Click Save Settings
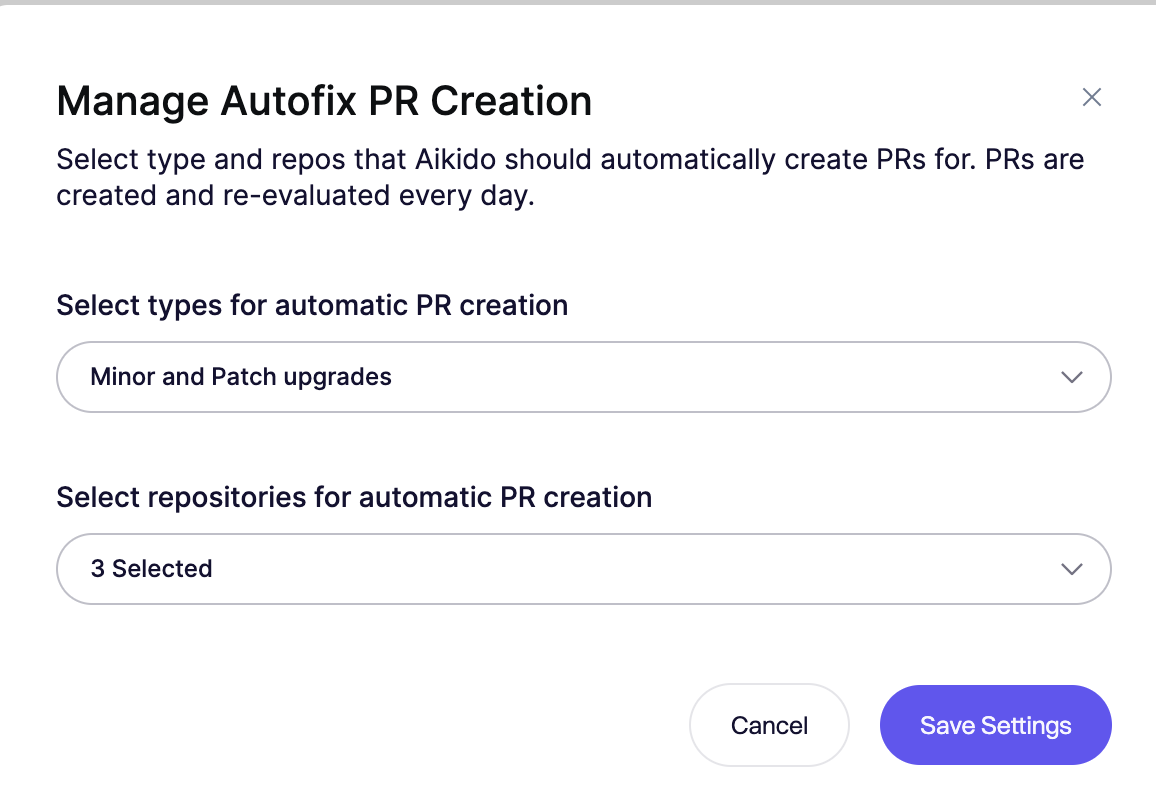This screenshot has width=1156, height=804. click(x=995, y=725)
